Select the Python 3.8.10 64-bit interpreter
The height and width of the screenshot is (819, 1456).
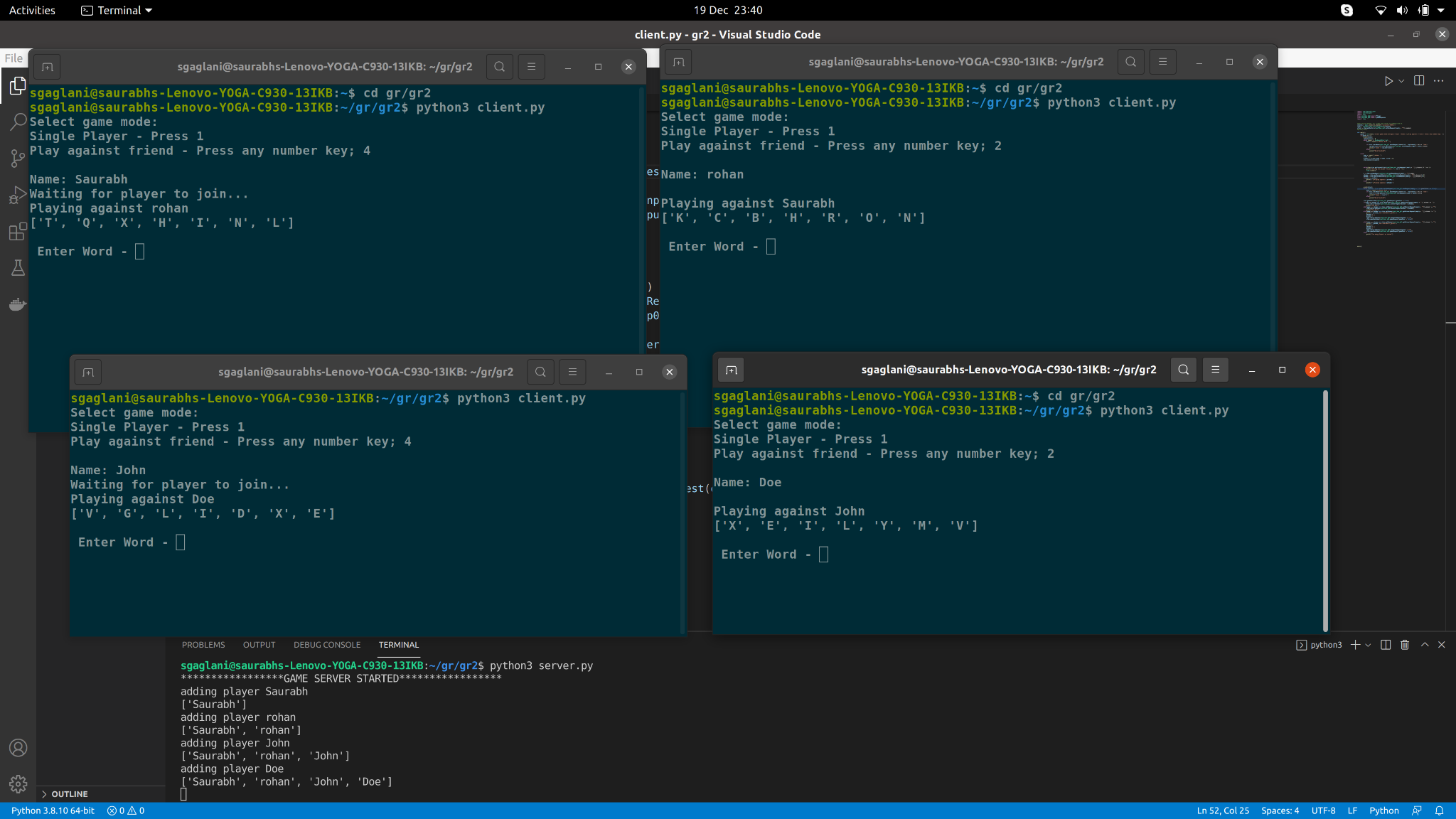[53, 810]
